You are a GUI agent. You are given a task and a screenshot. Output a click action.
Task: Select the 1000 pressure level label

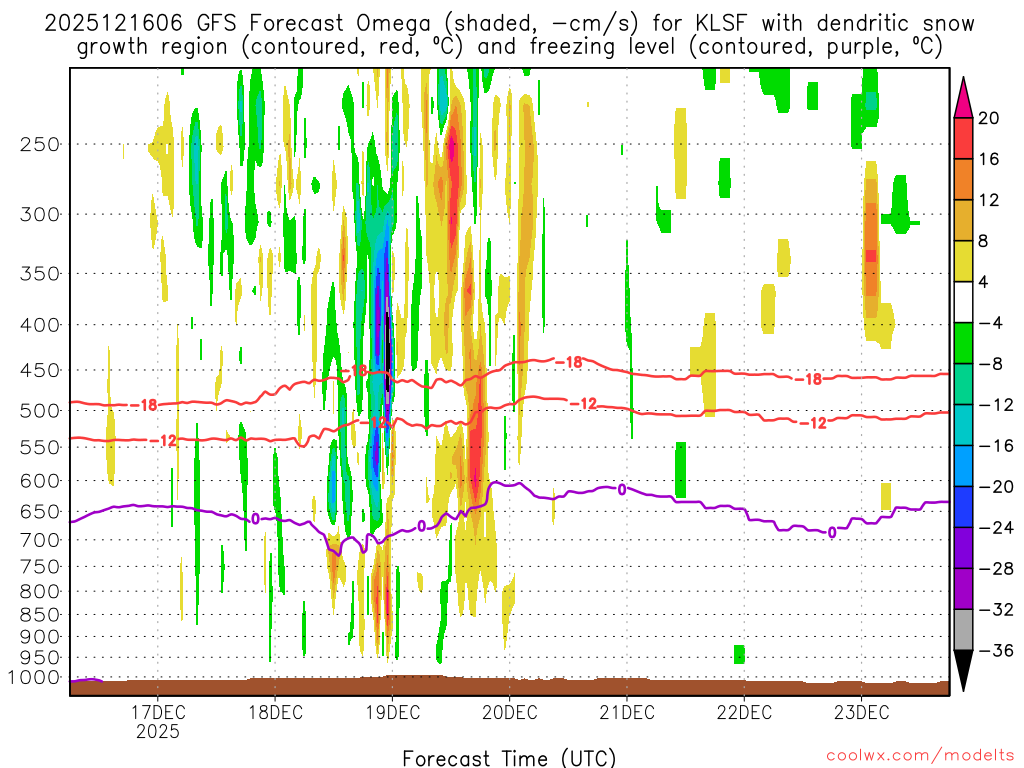tap(34, 678)
